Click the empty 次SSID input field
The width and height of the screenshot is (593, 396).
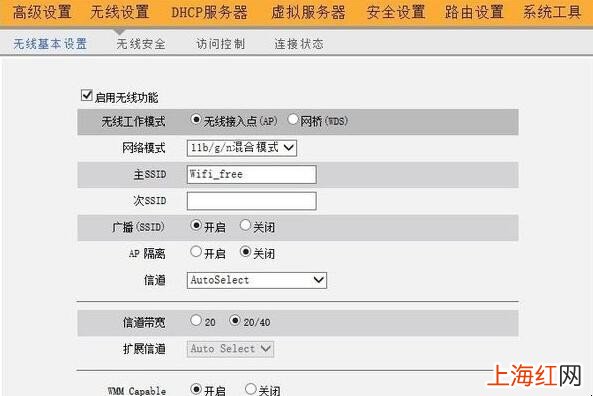click(251, 201)
